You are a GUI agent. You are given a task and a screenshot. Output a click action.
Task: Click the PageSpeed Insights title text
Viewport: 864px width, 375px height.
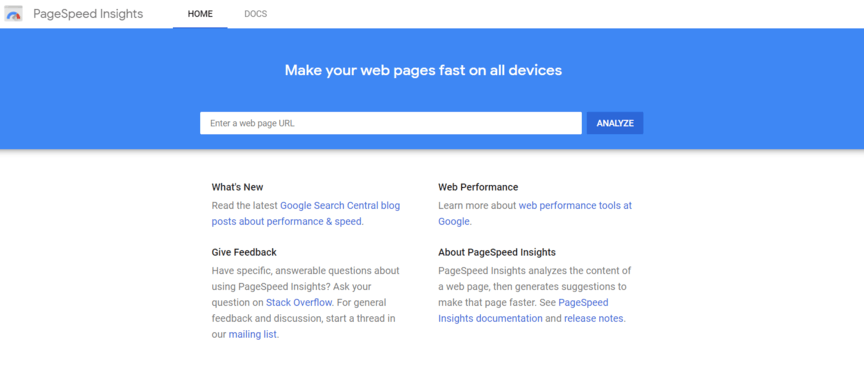(x=88, y=14)
